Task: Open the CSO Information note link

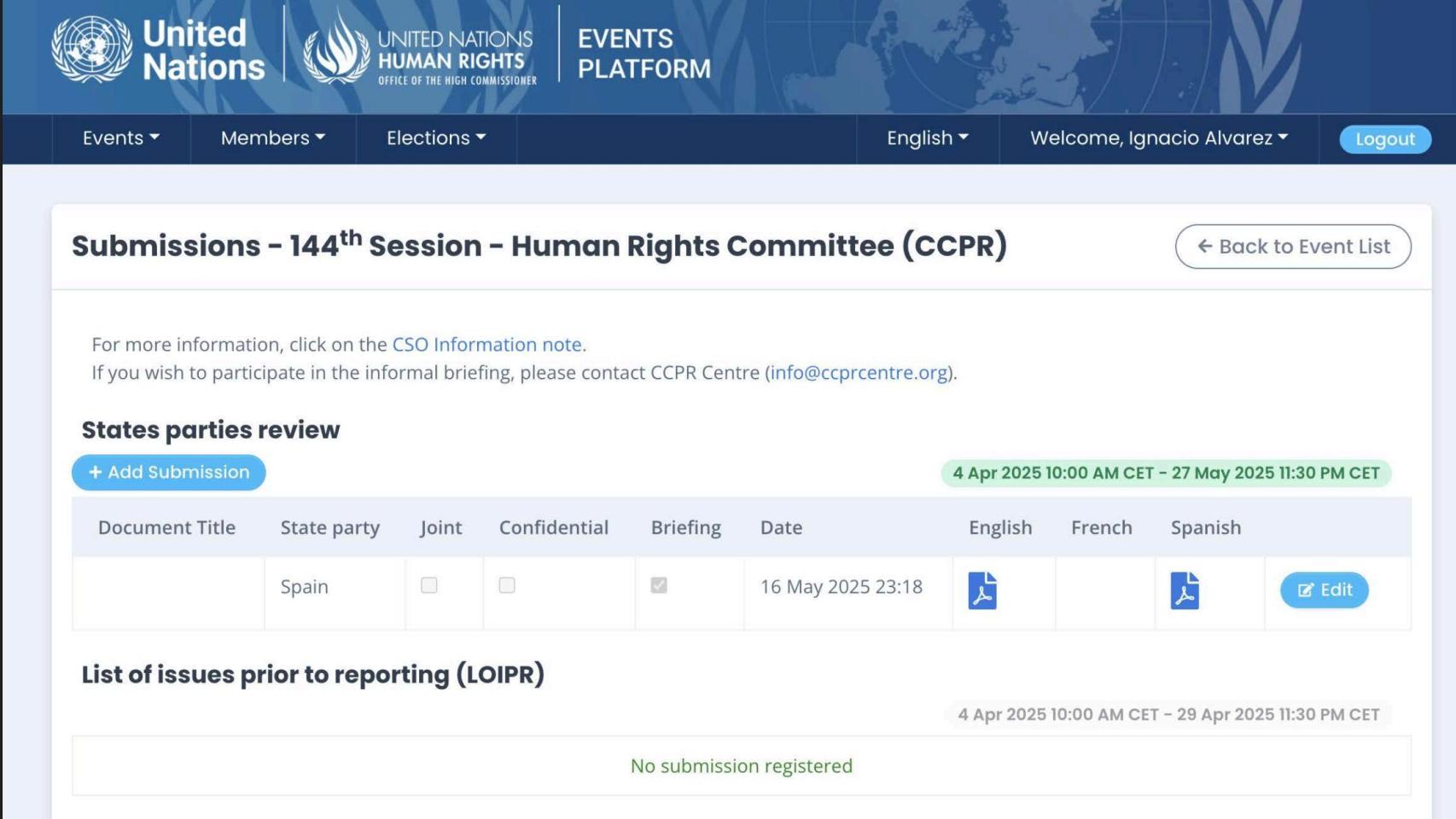Action: tap(486, 345)
